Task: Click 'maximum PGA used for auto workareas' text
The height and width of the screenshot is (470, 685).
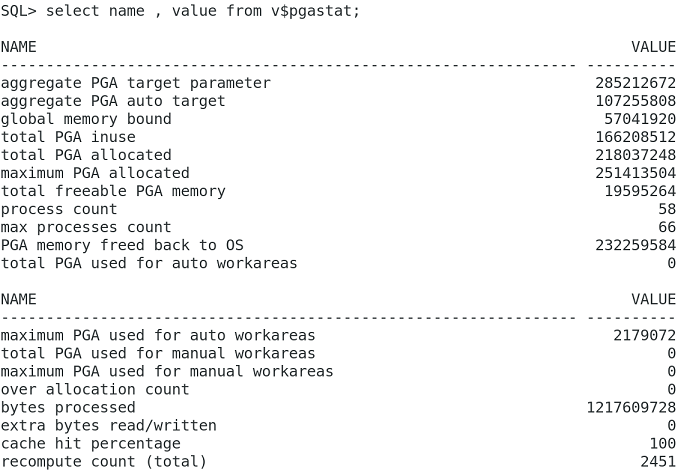Action: point(158,335)
